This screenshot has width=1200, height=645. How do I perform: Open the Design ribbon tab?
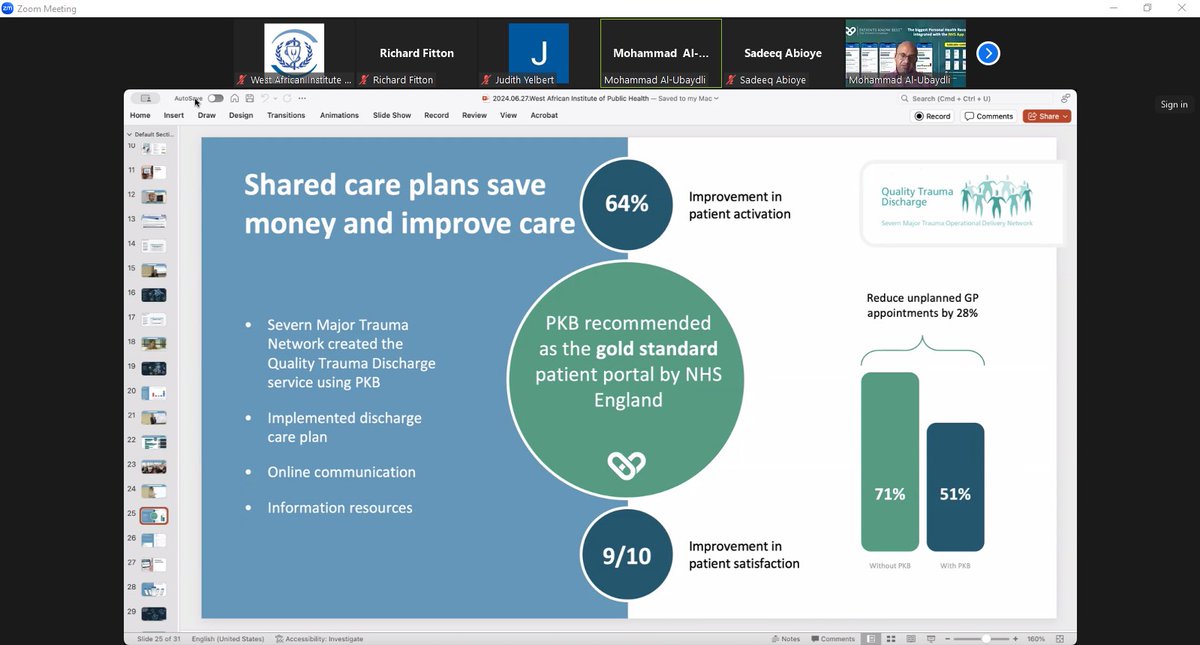pos(241,115)
